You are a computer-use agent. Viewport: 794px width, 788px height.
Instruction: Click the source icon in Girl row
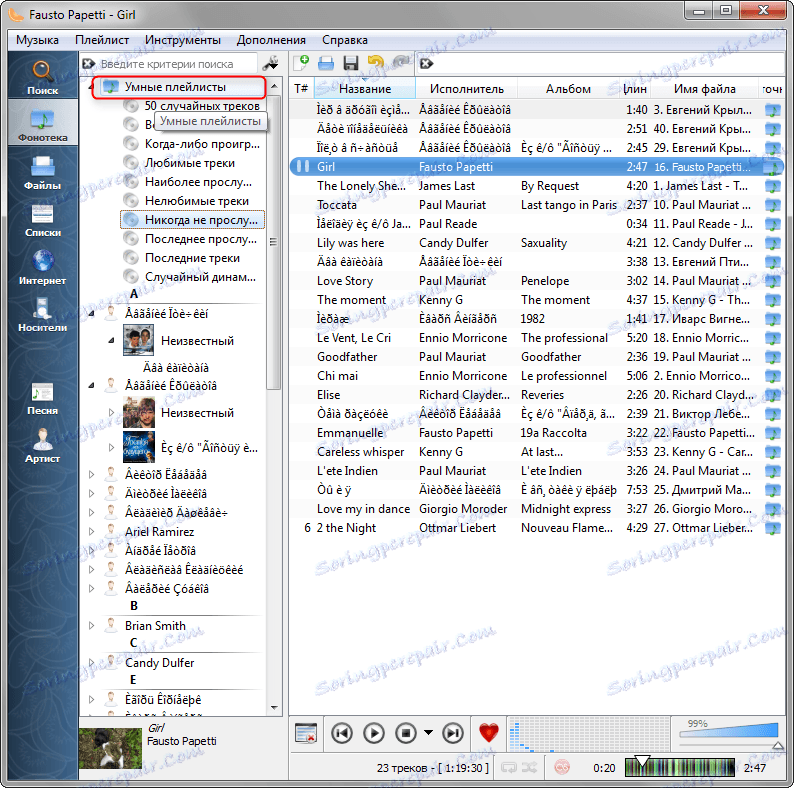click(x=772, y=167)
